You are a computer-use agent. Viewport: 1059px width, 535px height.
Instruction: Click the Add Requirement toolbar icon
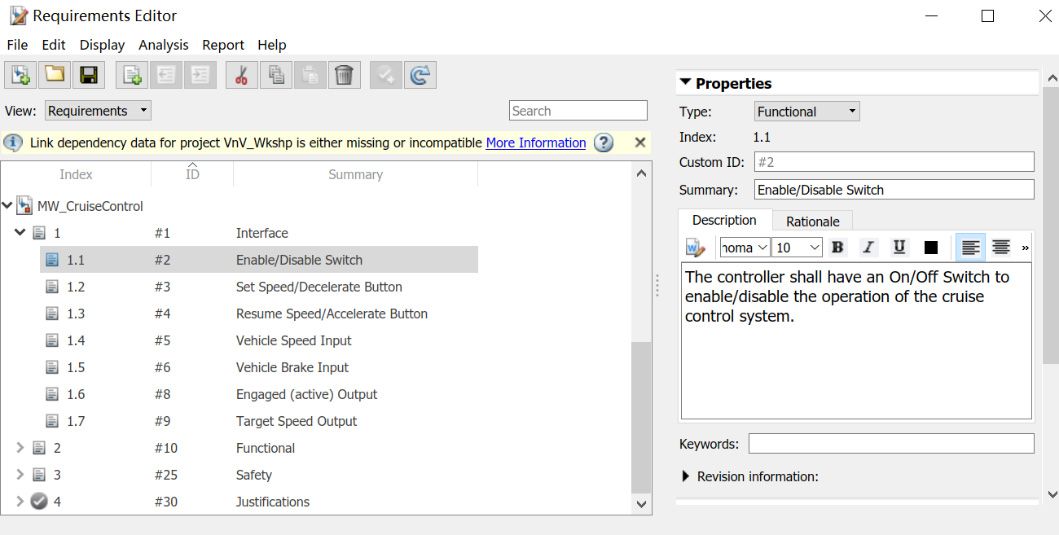point(131,75)
